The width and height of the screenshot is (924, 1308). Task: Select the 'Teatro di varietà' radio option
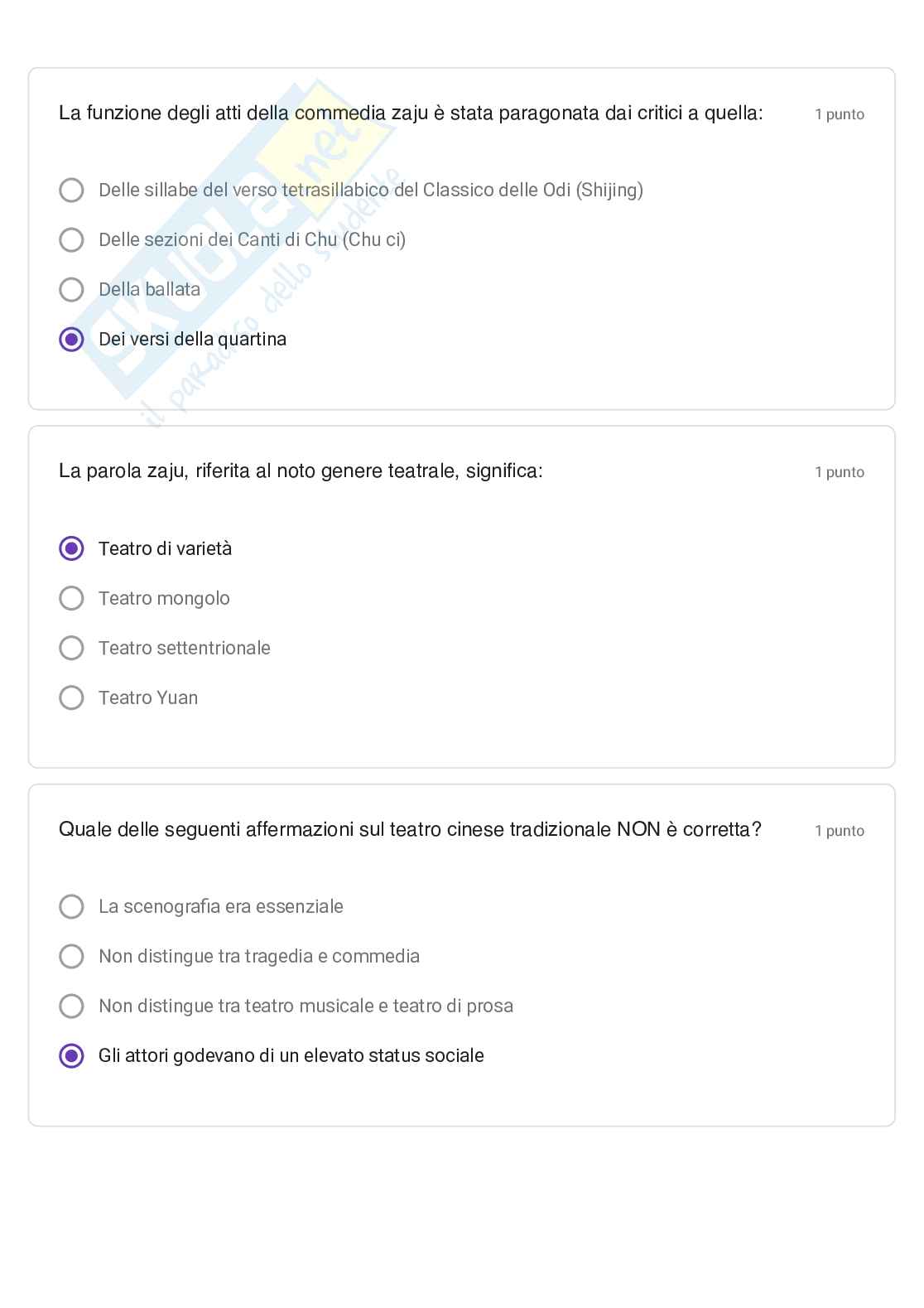point(72,548)
